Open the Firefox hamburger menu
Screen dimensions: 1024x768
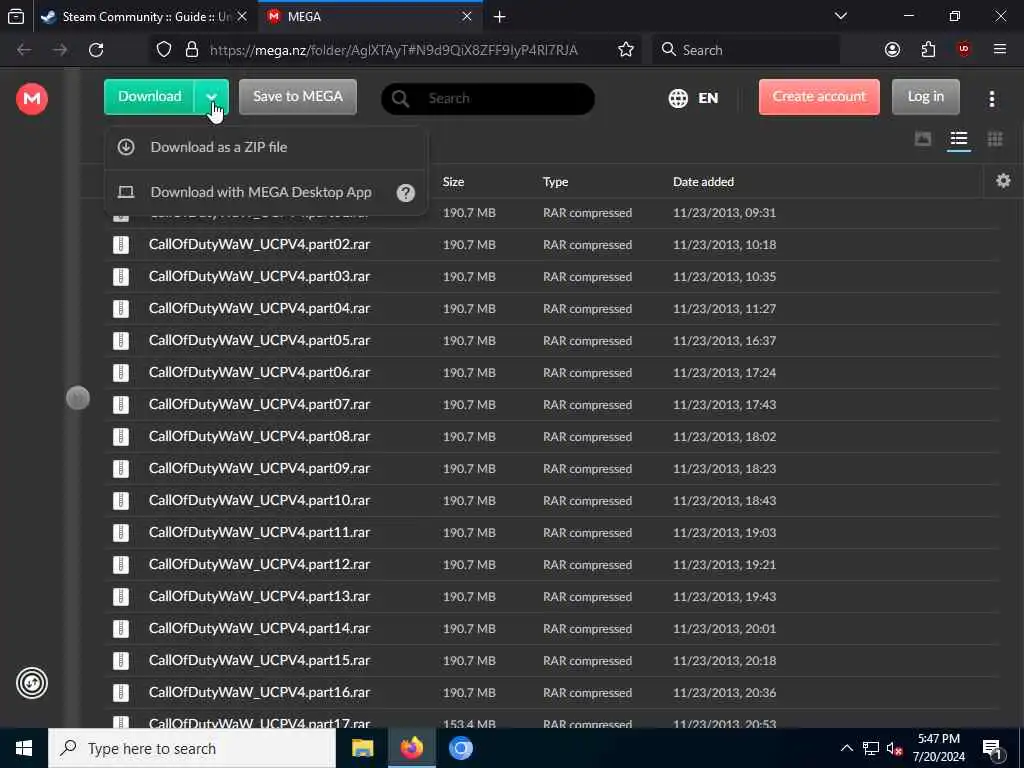coord(999,50)
